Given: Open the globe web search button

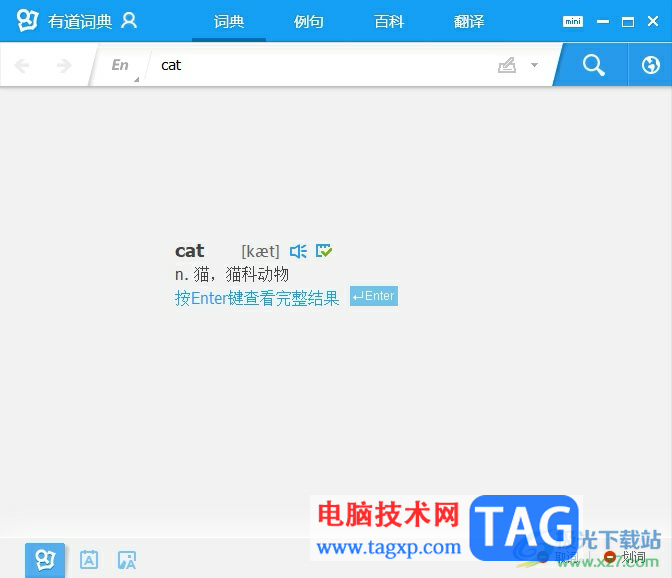Looking at the screenshot, I should click(x=651, y=65).
